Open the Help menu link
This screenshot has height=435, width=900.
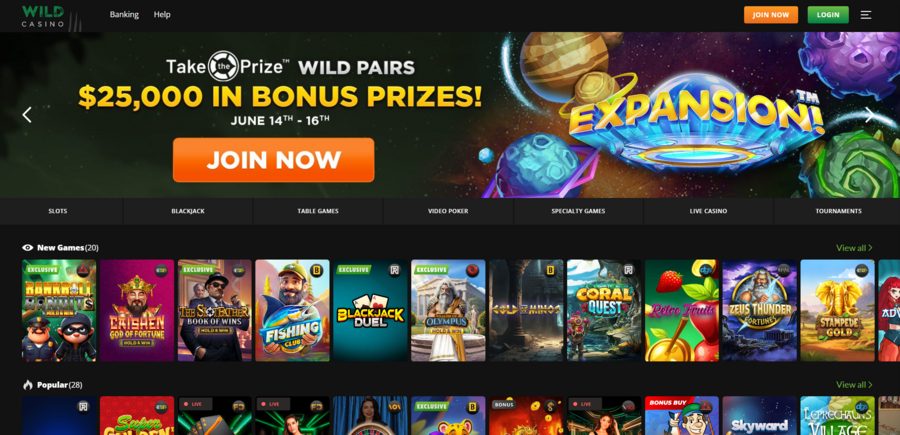click(x=162, y=15)
